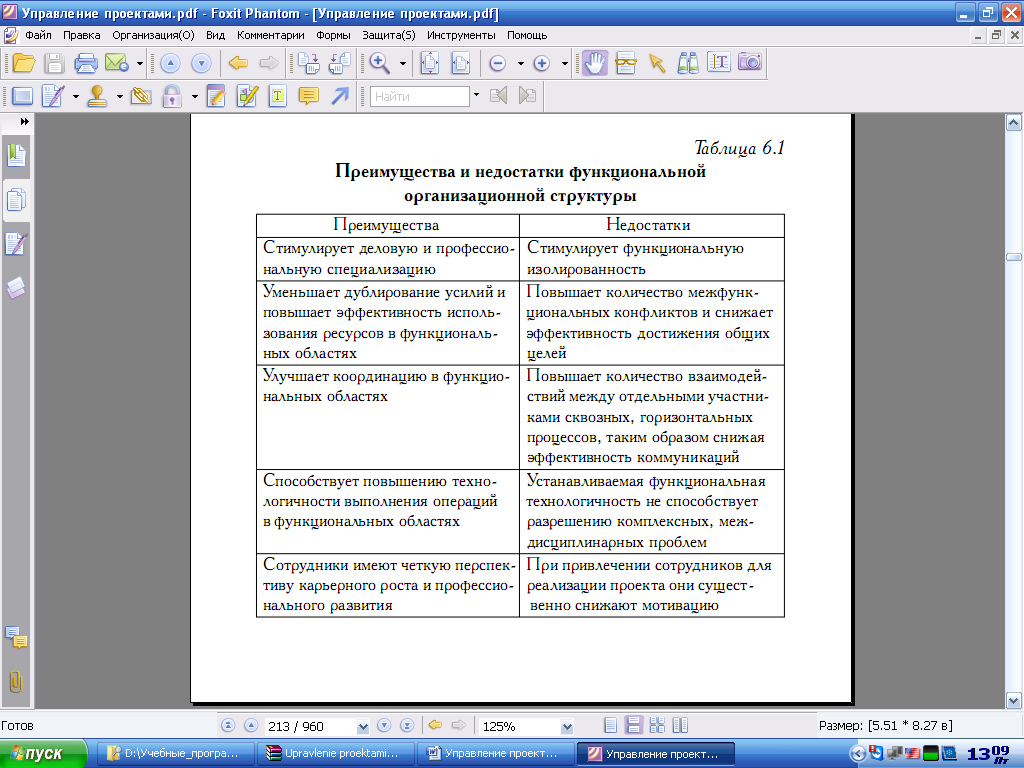Open the Инструменты menu
The width and height of the screenshot is (1024, 768).
pyautogui.click(x=461, y=35)
